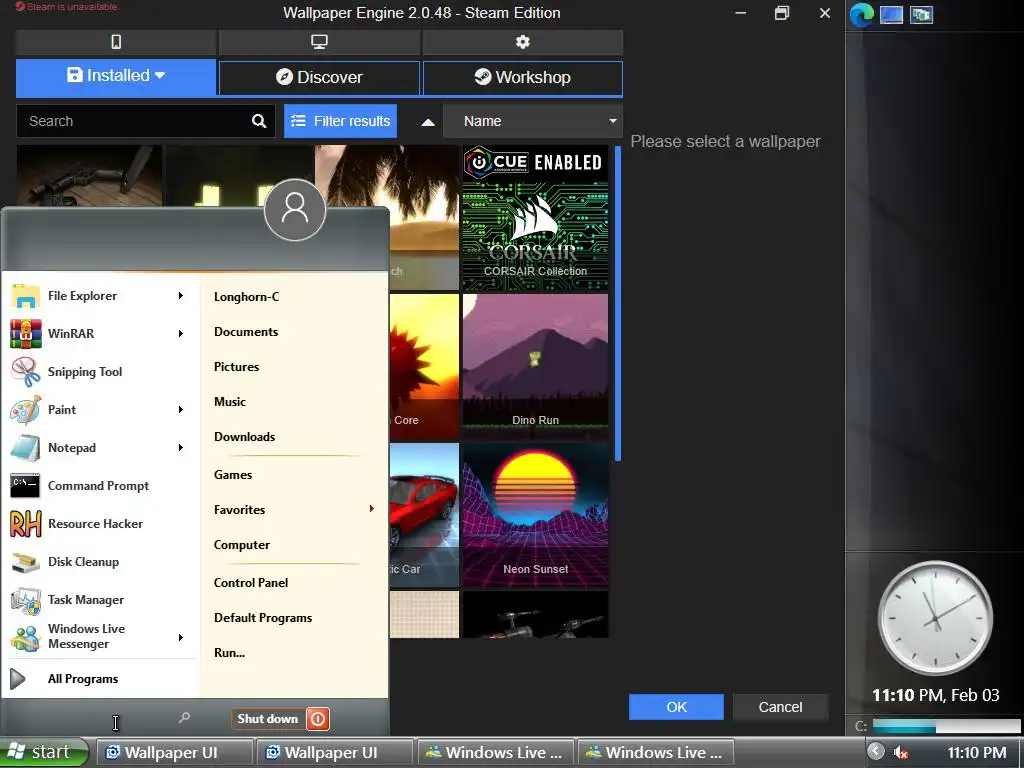Focus the wallpaper Search field
The width and height of the screenshot is (1024, 768).
[x=146, y=121]
